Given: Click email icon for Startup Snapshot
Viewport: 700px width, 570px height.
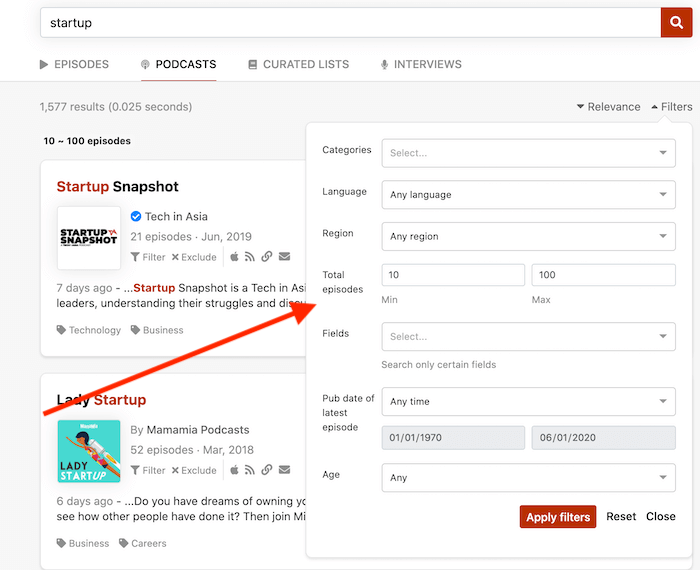Looking at the screenshot, I should [x=284, y=257].
